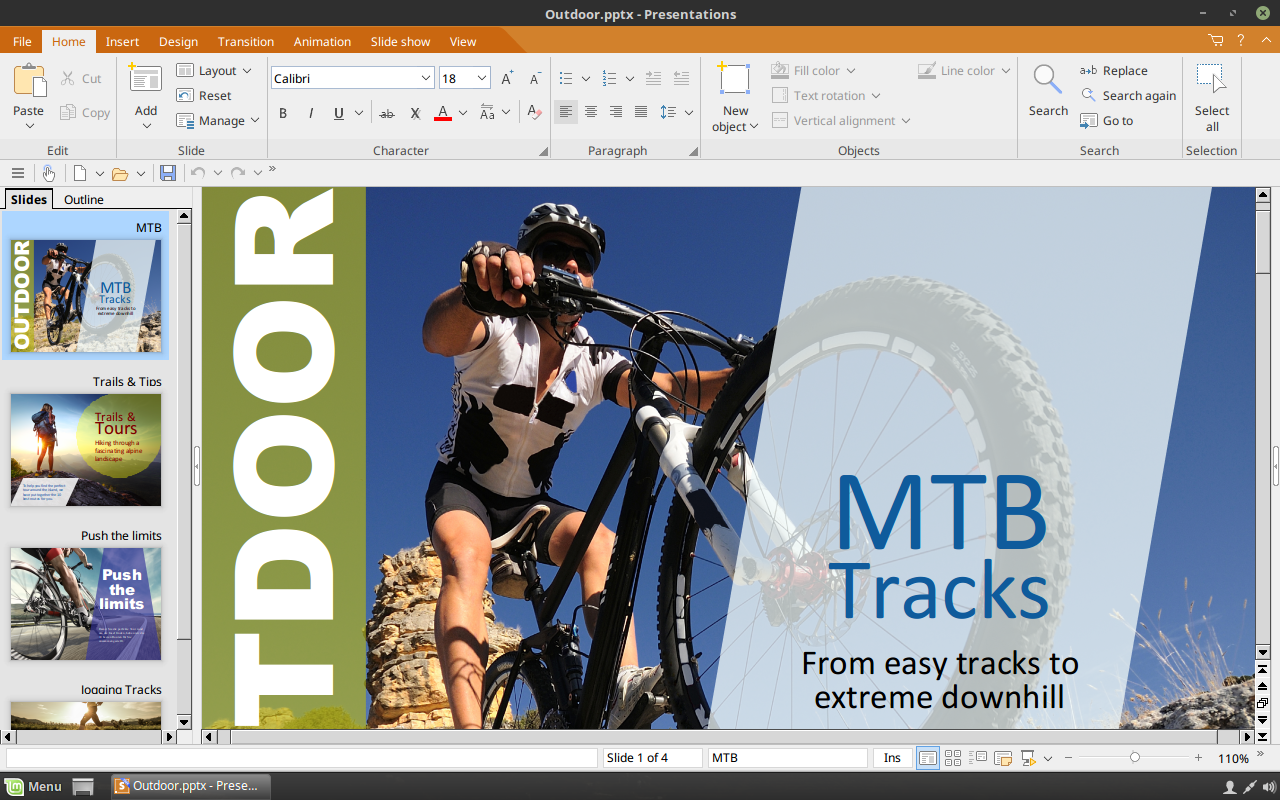Click the crossed-out X formatting icon
1280x800 pixels.
pyautogui.click(x=415, y=113)
